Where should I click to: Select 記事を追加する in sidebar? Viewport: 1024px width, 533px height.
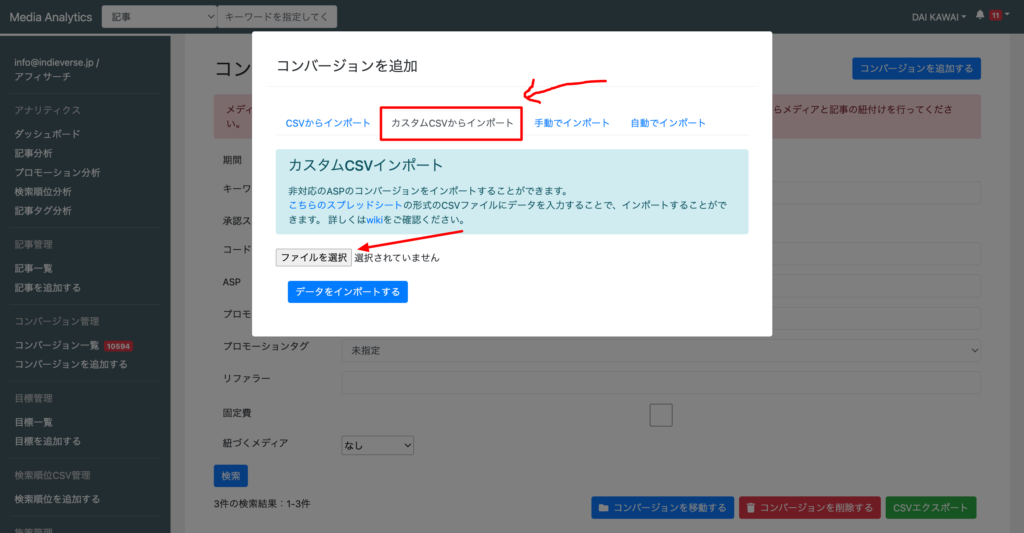[48, 287]
